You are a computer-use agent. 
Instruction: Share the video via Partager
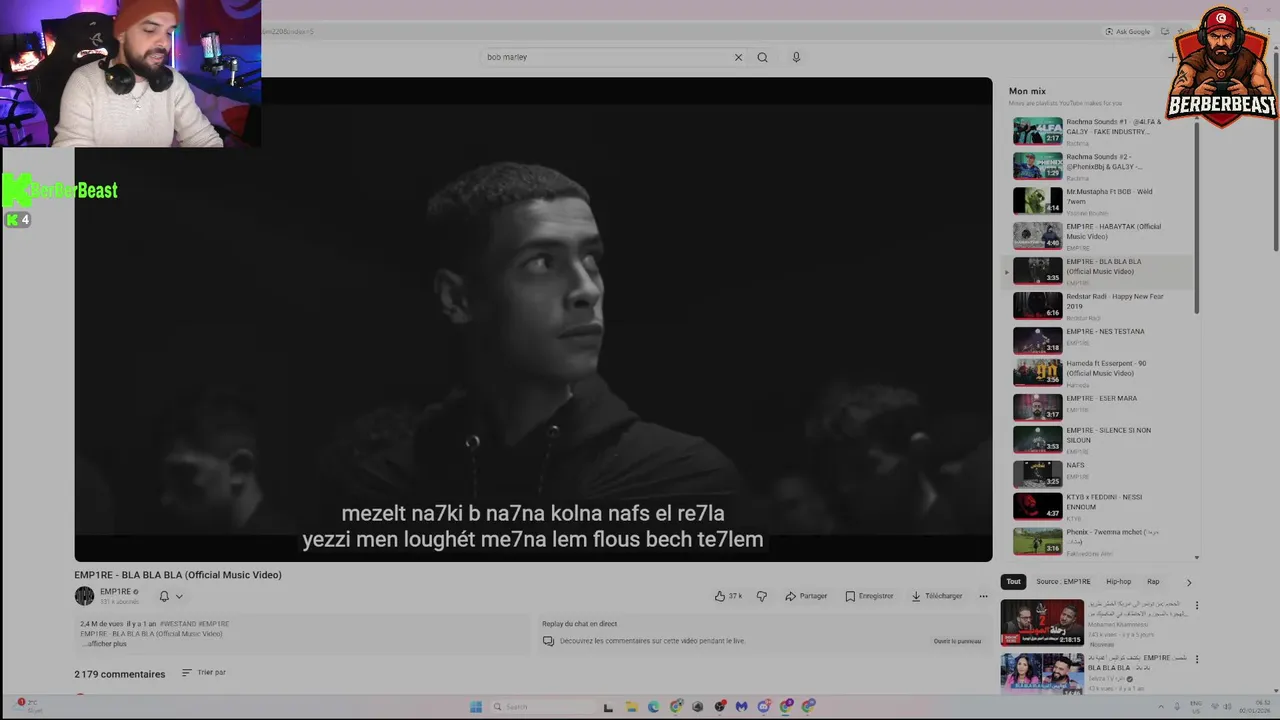(x=806, y=596)
